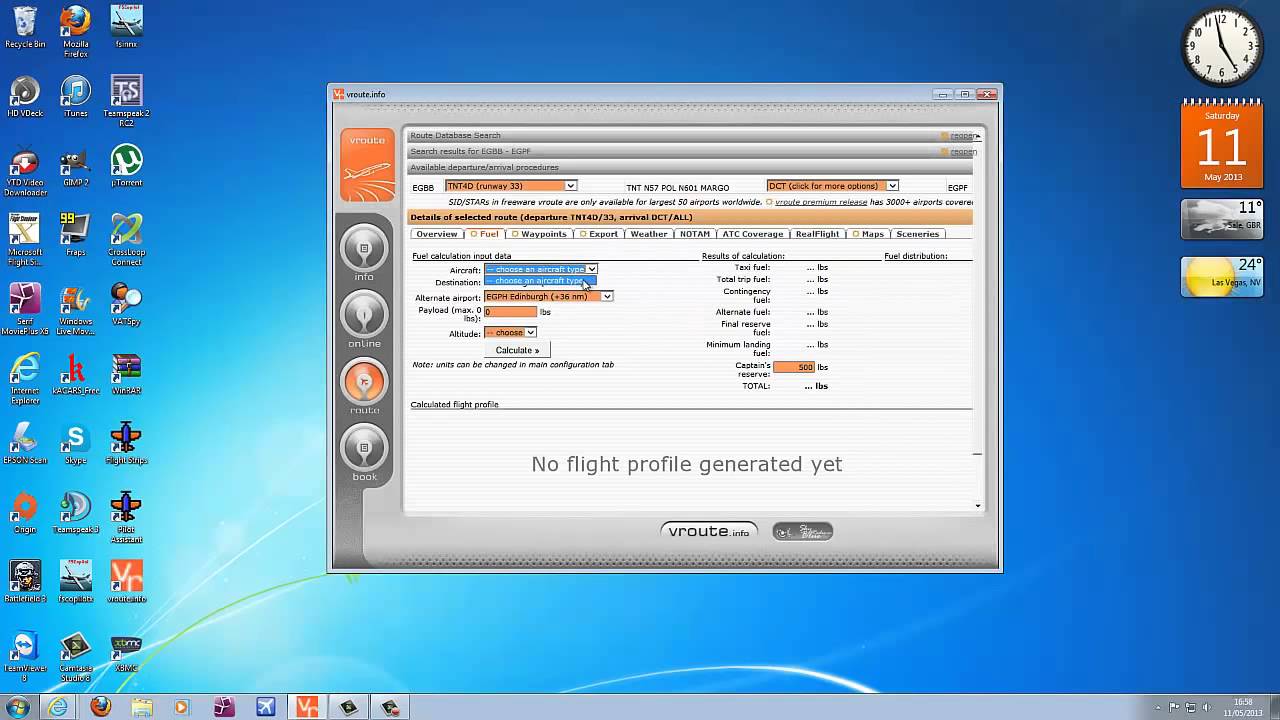
Task: Pick the highlighted 'choose an aircraft type' list option
Action: tap(540, 281)
